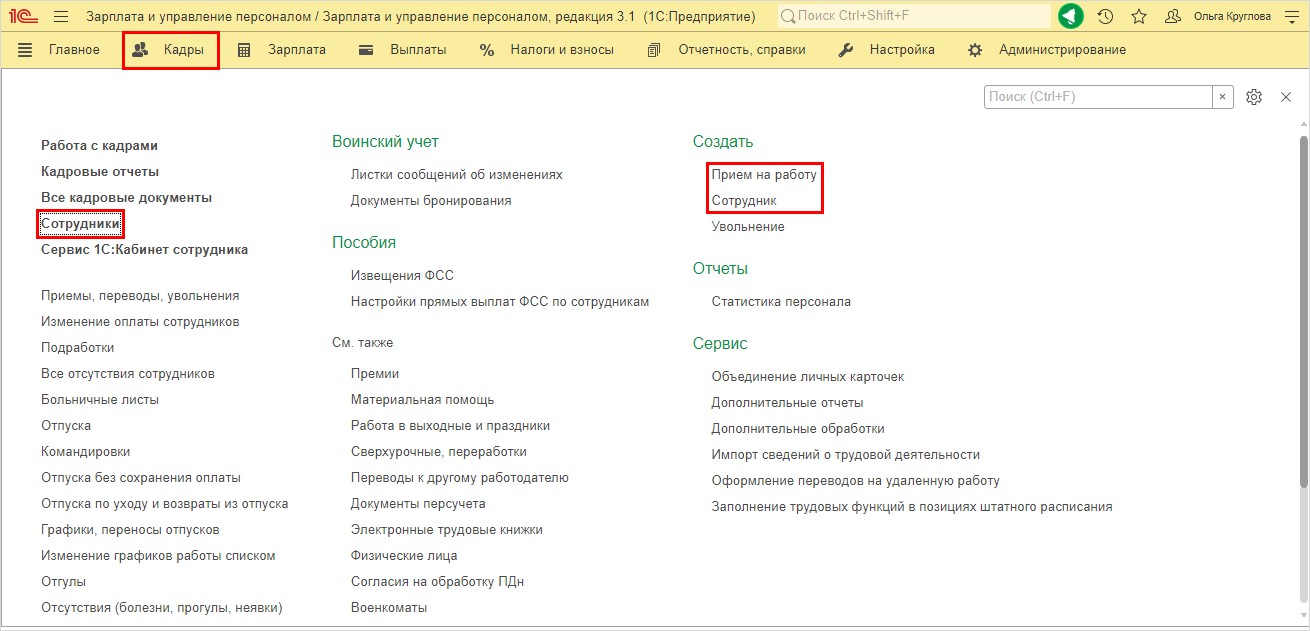Open Материальная помощь
The width and height of the screenshot is (1310, 631).
tap(422, 400)
